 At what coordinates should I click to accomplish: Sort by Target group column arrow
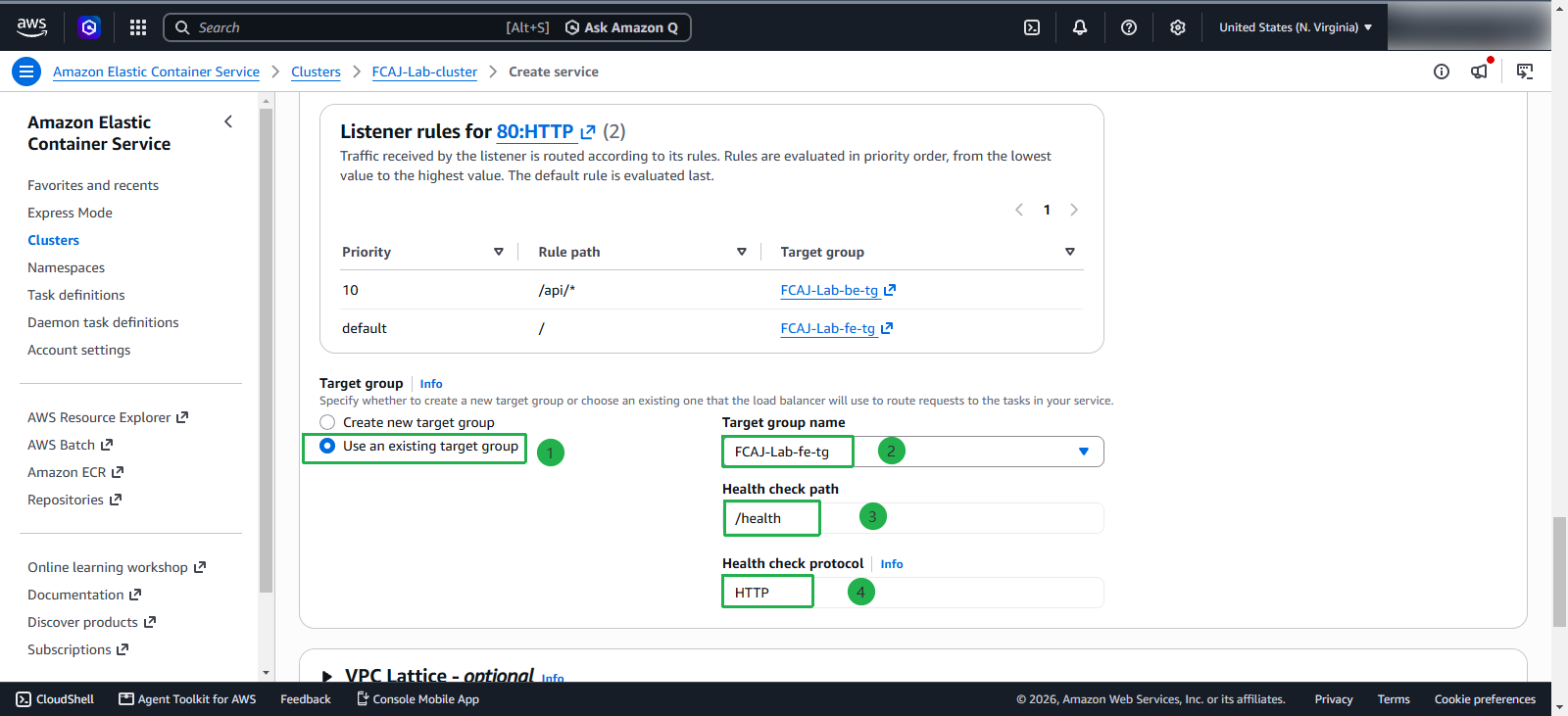click(1070, 252)
